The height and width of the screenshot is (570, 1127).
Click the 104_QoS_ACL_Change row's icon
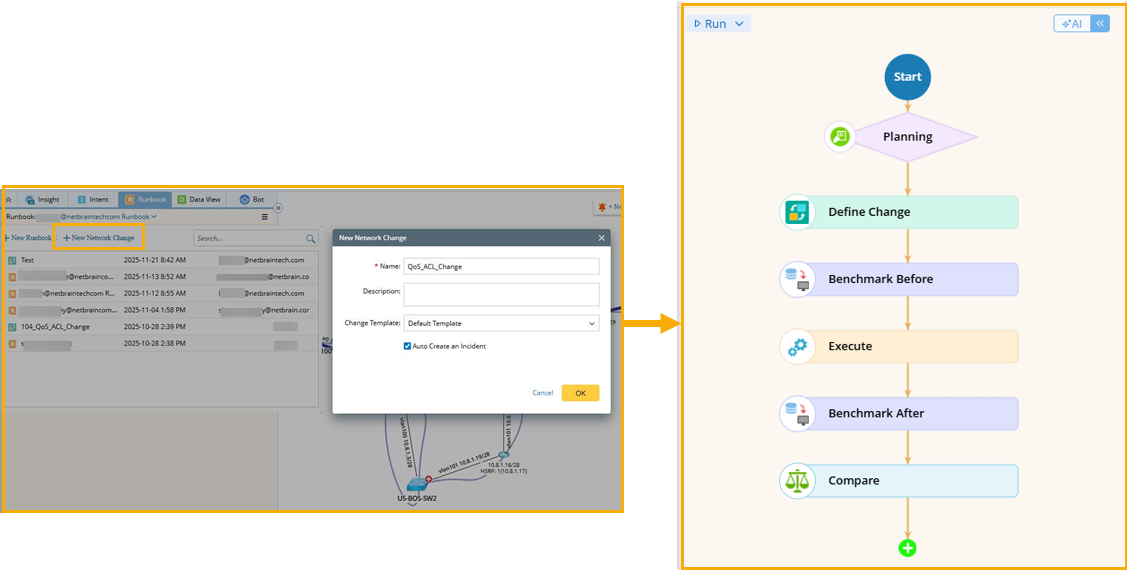coord(12,326)
